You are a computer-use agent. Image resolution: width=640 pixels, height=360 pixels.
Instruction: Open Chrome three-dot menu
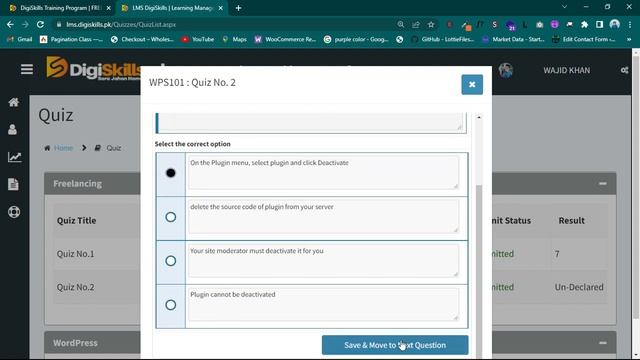(630, 24)
